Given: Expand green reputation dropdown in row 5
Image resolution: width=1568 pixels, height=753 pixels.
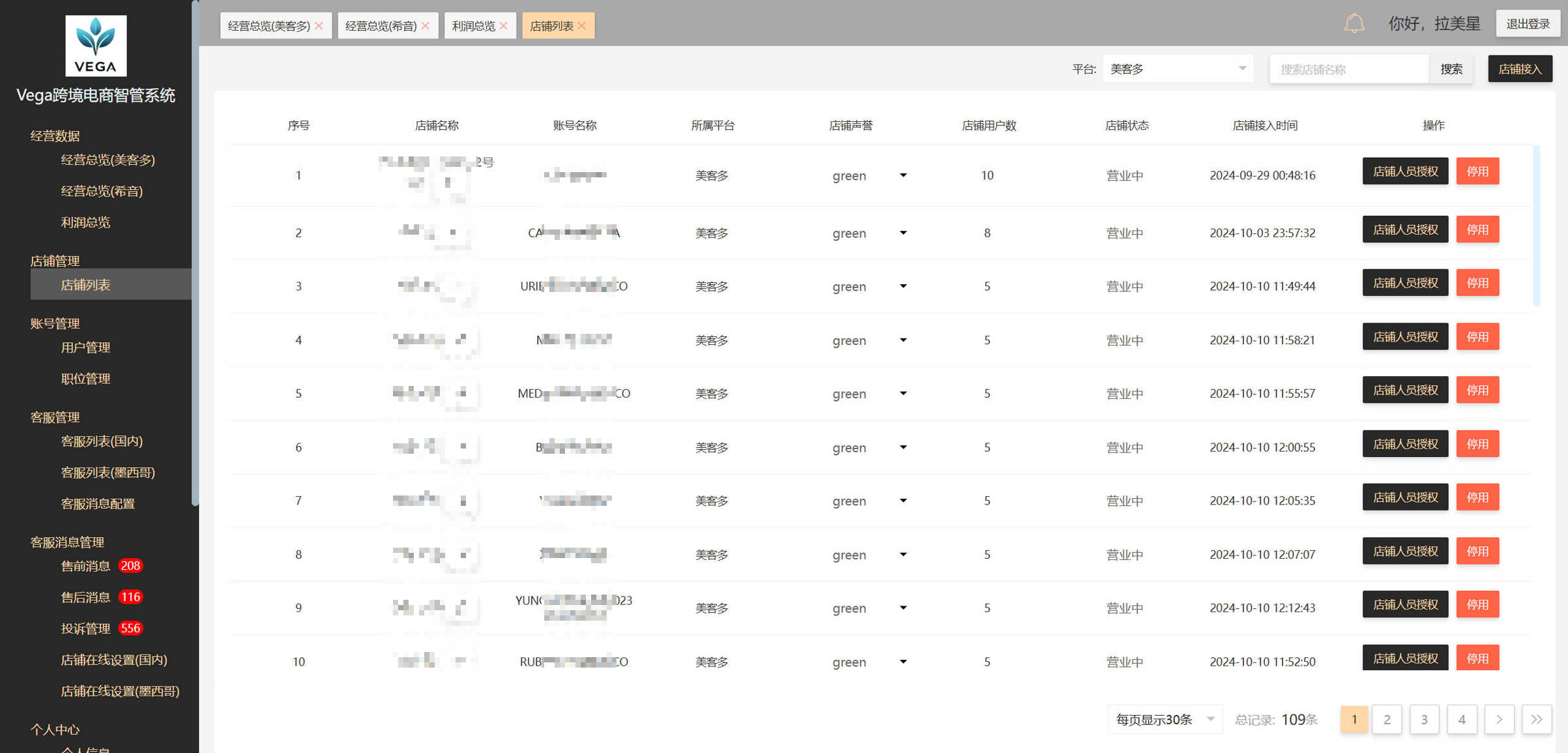Looking at the screenshot, I should [903, 393].
